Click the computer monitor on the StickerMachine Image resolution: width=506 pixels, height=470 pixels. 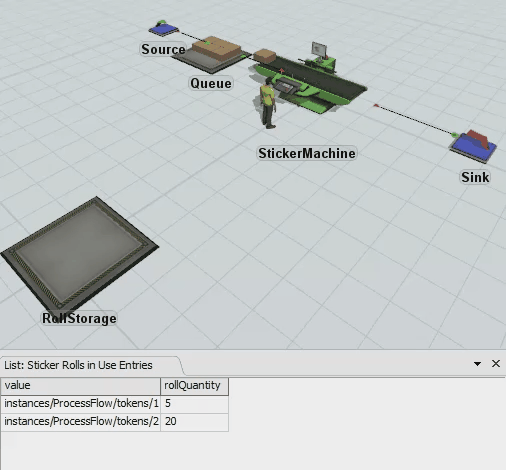pyautogui.click(x=319, y=50)
